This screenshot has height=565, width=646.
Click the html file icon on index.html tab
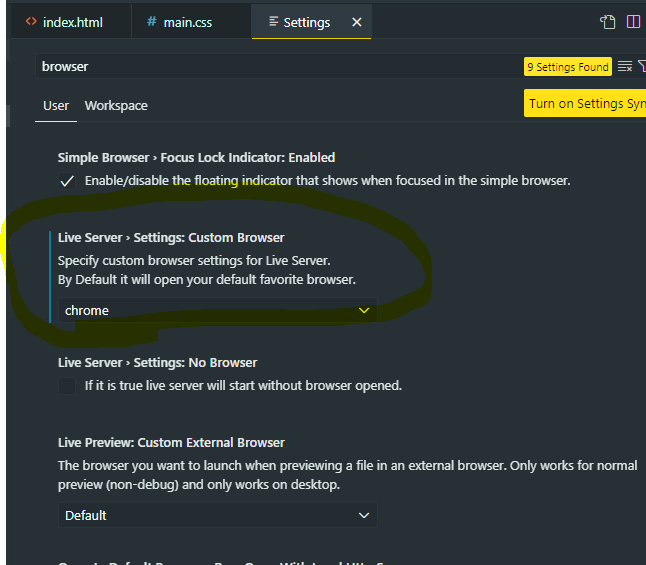tap(31, 21)
